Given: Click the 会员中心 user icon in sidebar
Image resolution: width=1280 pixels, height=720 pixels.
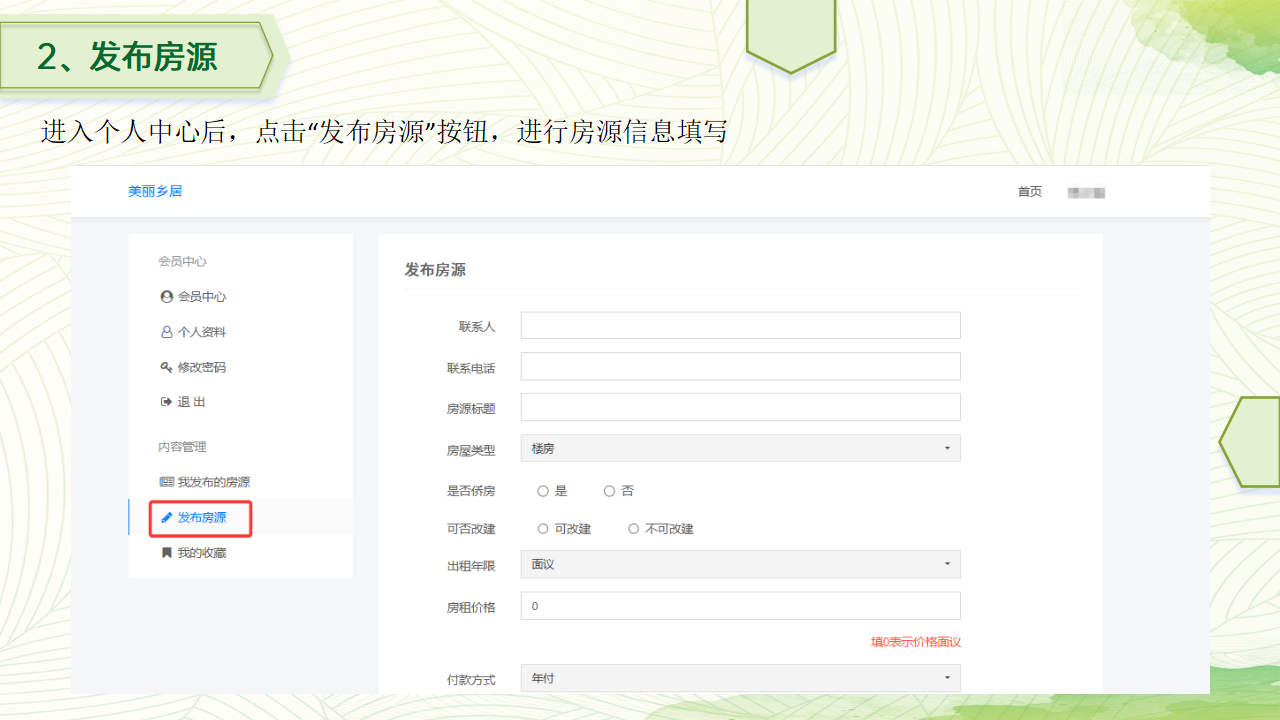Looking at the screenshot, I should pos(167,297).
